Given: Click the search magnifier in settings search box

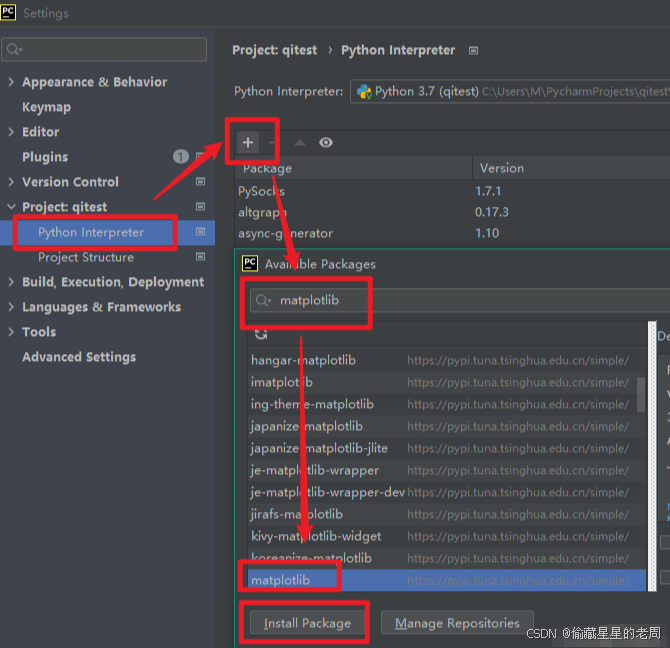Looking at the screenshot, I should [14, 49].
